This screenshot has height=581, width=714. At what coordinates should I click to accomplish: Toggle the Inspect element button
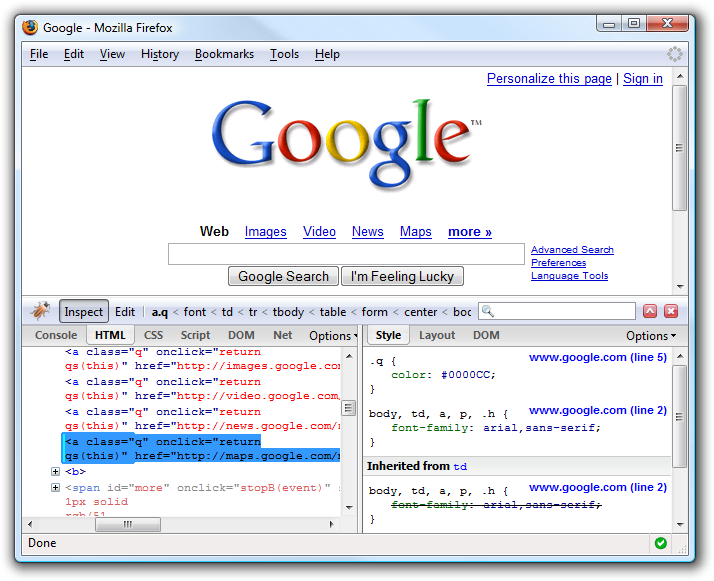84,311
